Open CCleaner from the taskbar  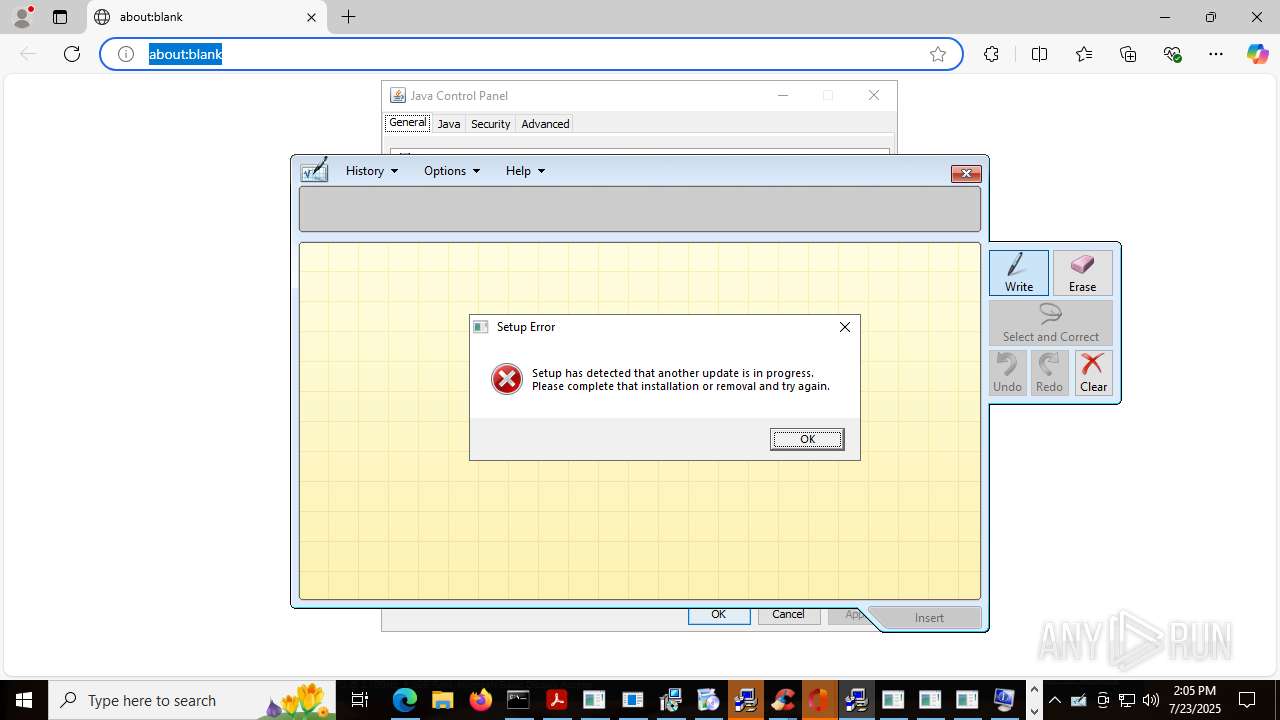tap(783, 700)
